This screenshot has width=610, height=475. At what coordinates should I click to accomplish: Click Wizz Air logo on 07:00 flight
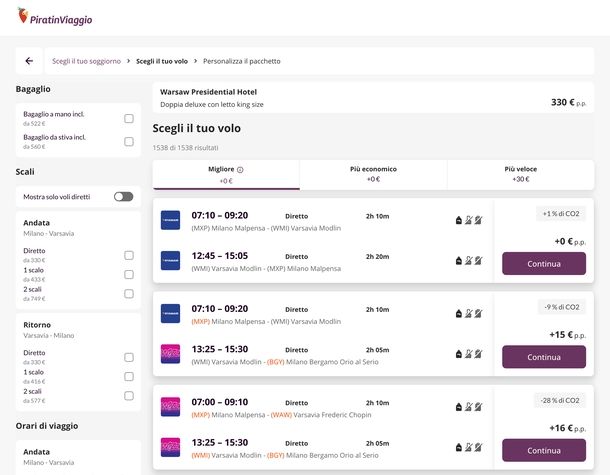[170, 406]
